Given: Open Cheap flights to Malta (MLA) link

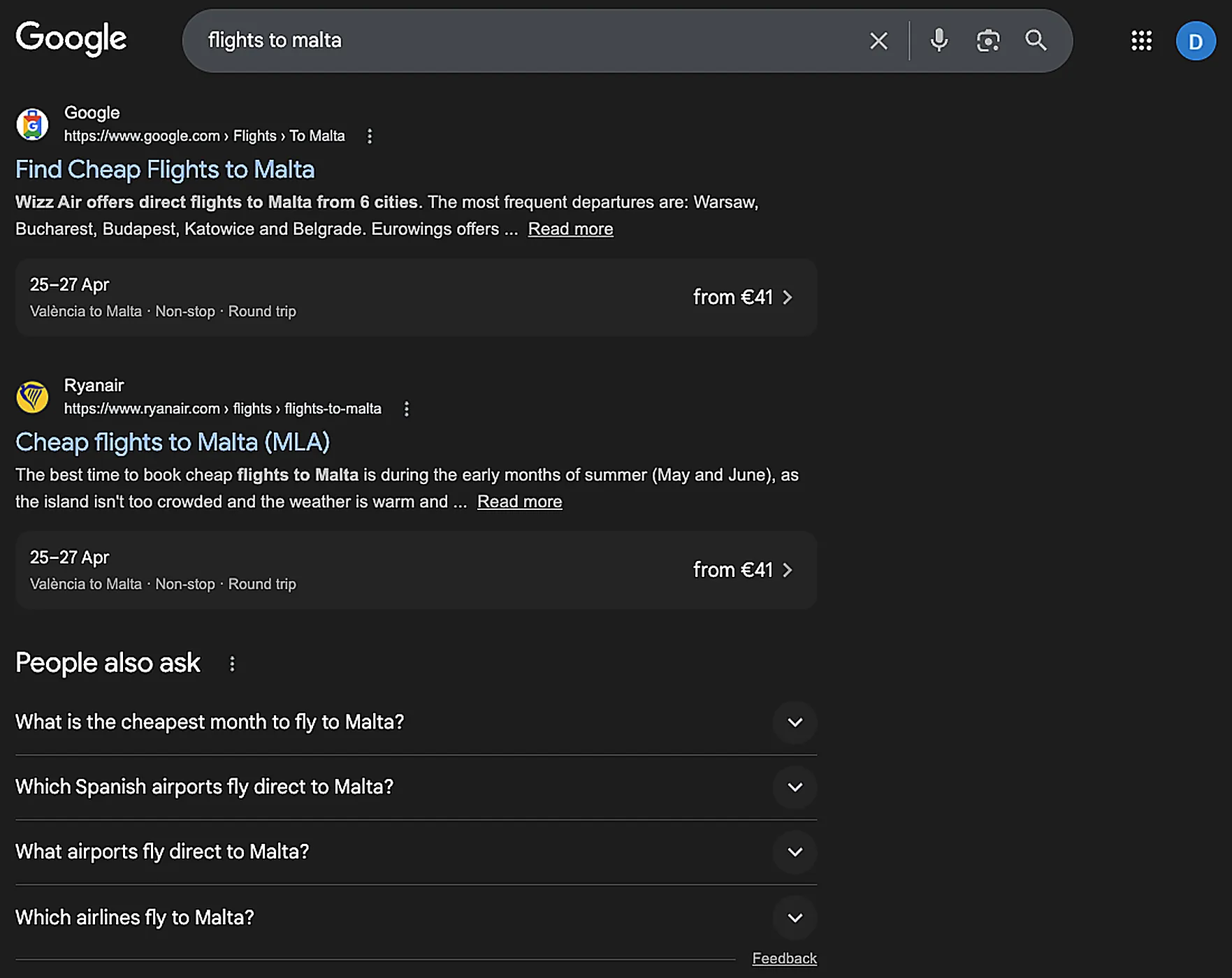Looking at the screenshot, I should (x=173, y=442).
